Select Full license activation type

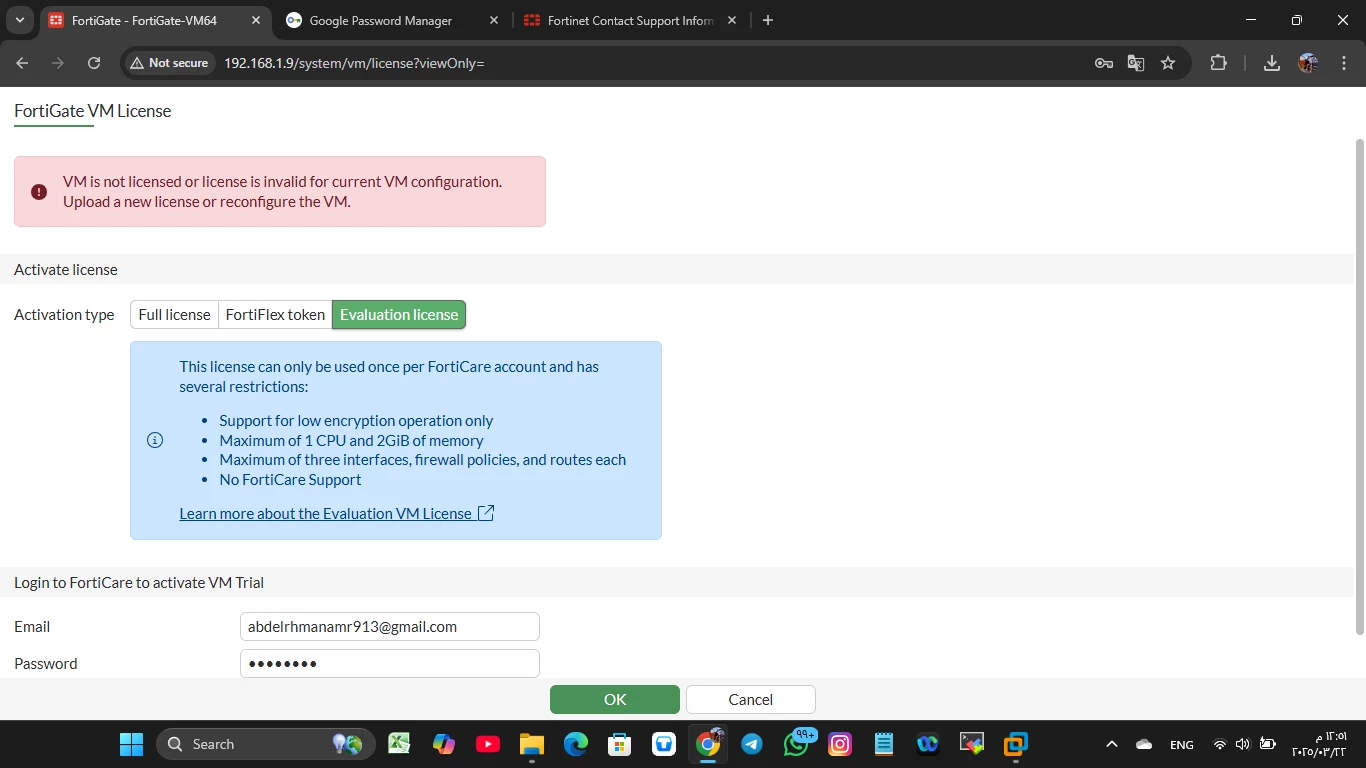pos(174,314)
